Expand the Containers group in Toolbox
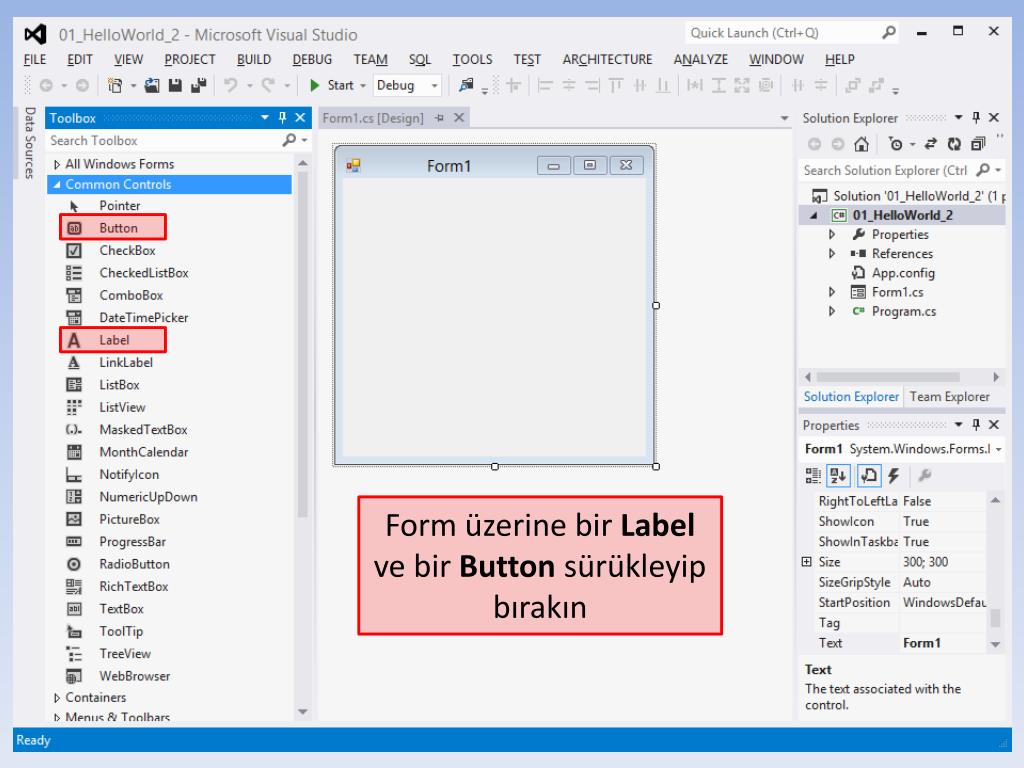This screenshot has height=768, width=1024. [x=57, y=697]
